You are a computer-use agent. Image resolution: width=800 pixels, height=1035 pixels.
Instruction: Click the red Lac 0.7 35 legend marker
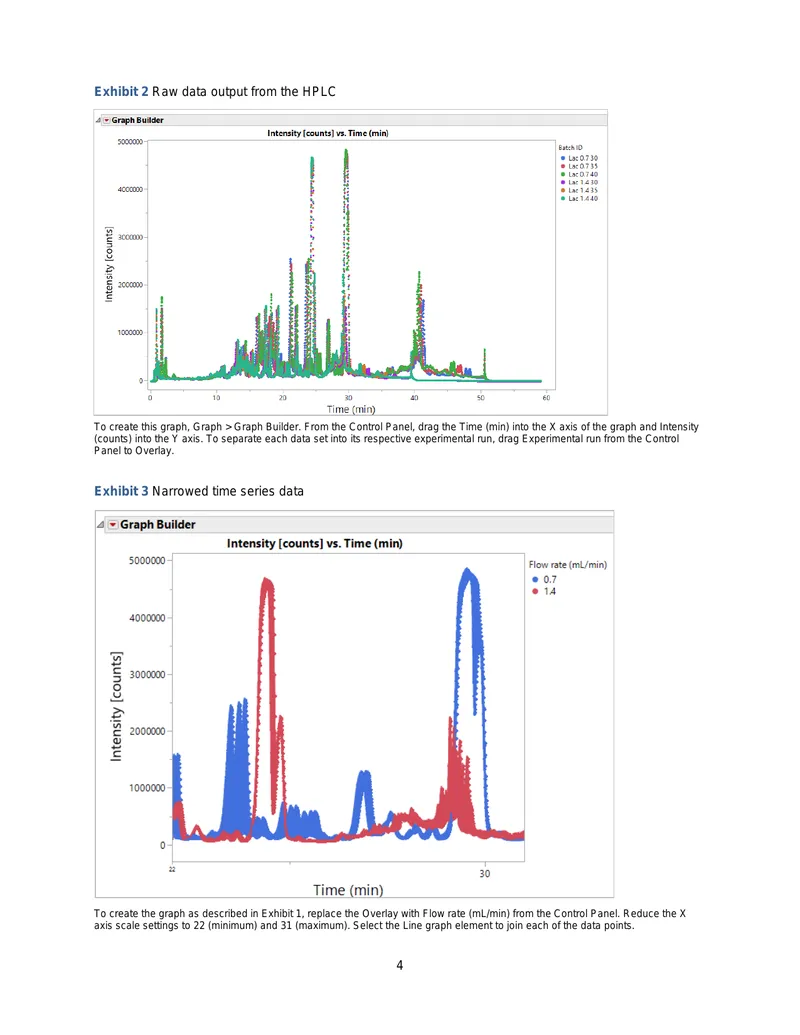click(x=563, y=166)
